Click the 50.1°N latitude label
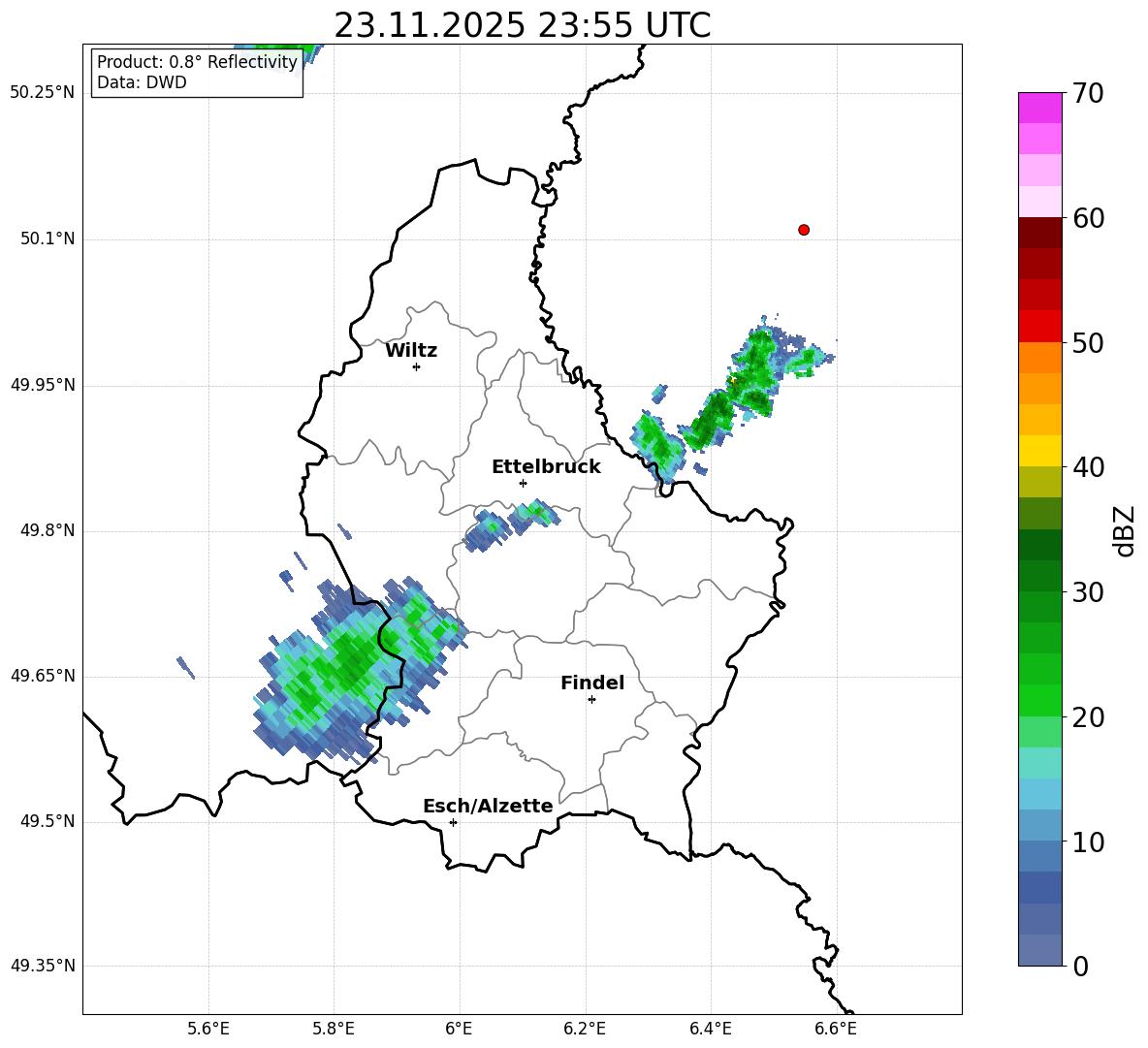Viewport: 1148px width, 1048px height. pos(48,239)
